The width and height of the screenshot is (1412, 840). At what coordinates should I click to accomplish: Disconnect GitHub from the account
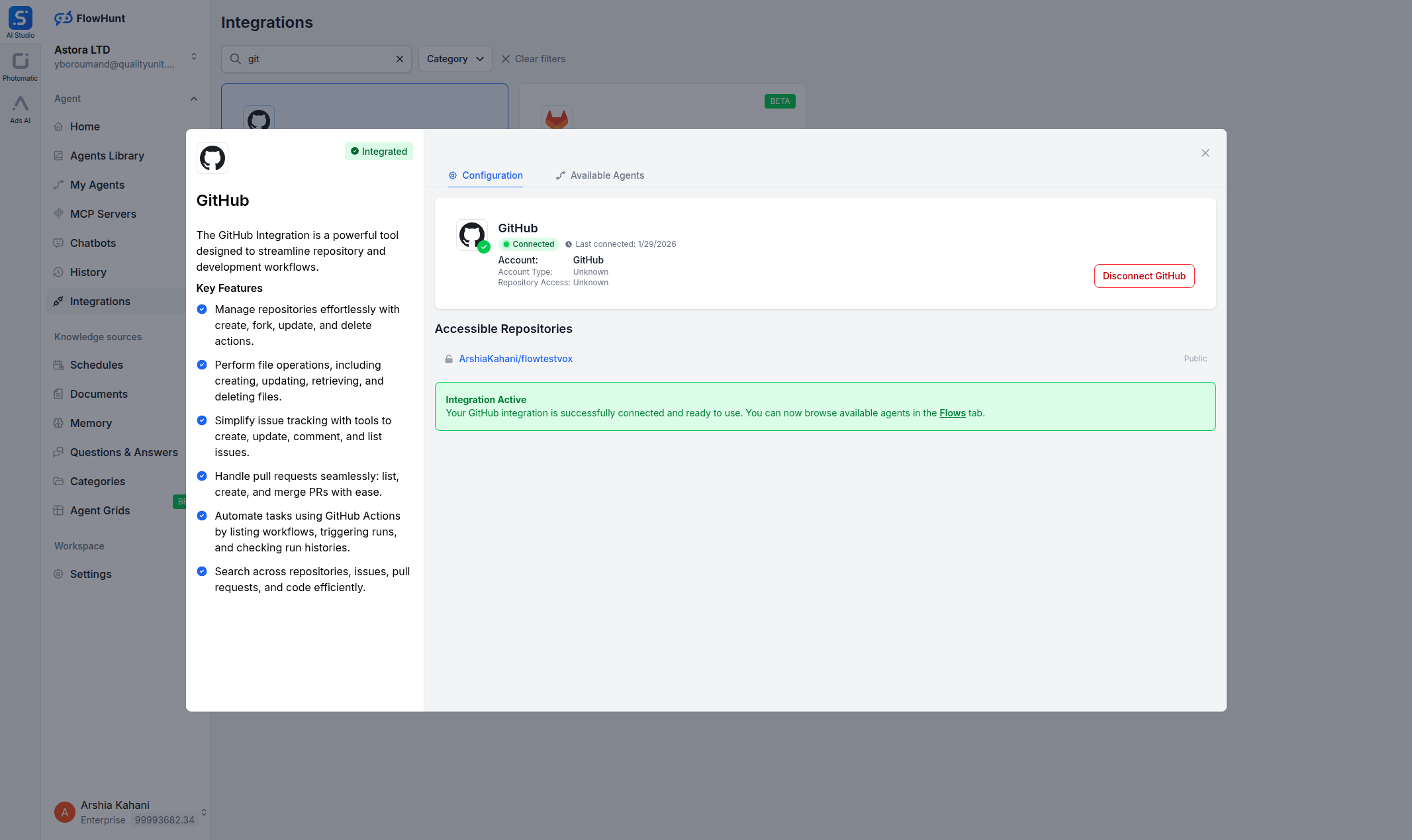click(x=1144, y=276)
